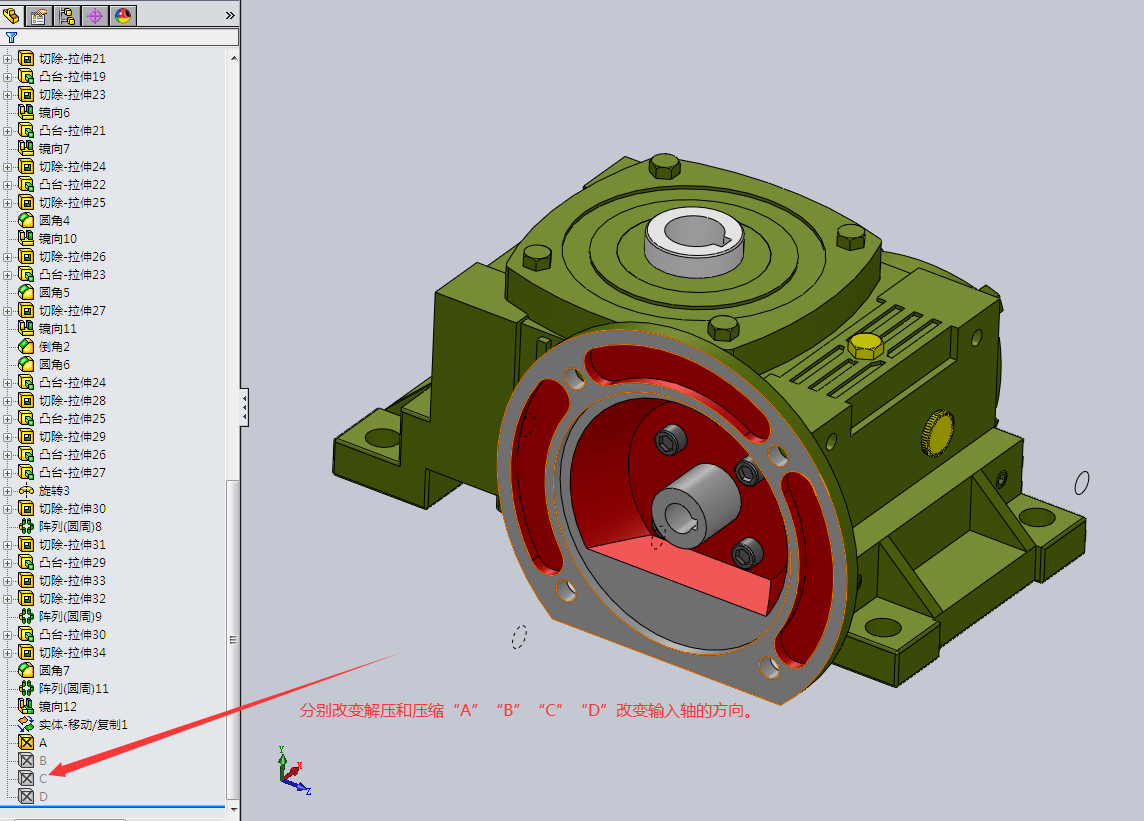The width and height of the screenshot is (1144, 821).
Task: Click the 阵列(圆周)11 circular pattern icon
Action: click(26, 688)
